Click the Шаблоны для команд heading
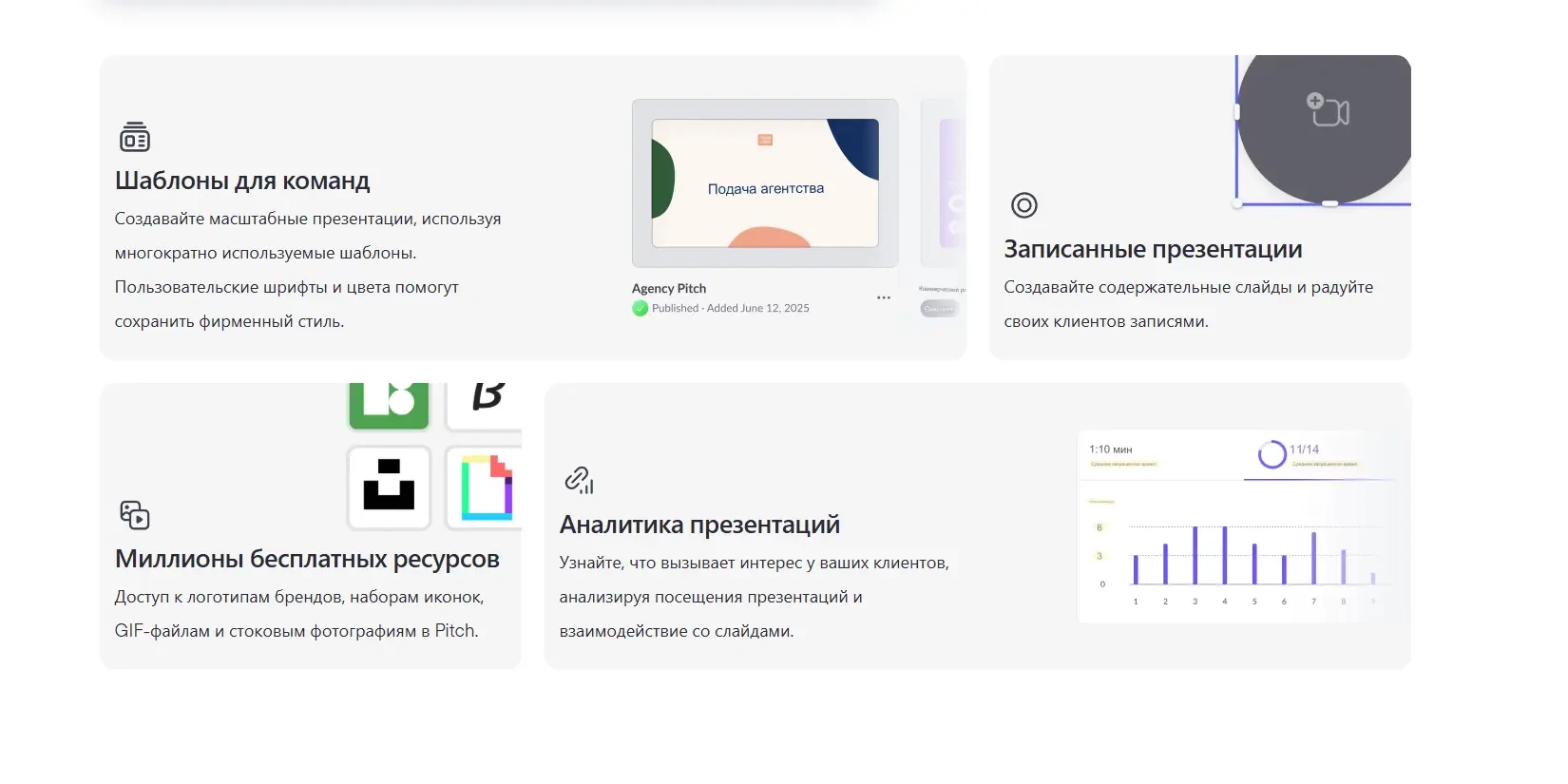This screenshot has width=1568, height=784. click(x=242, y=181)
